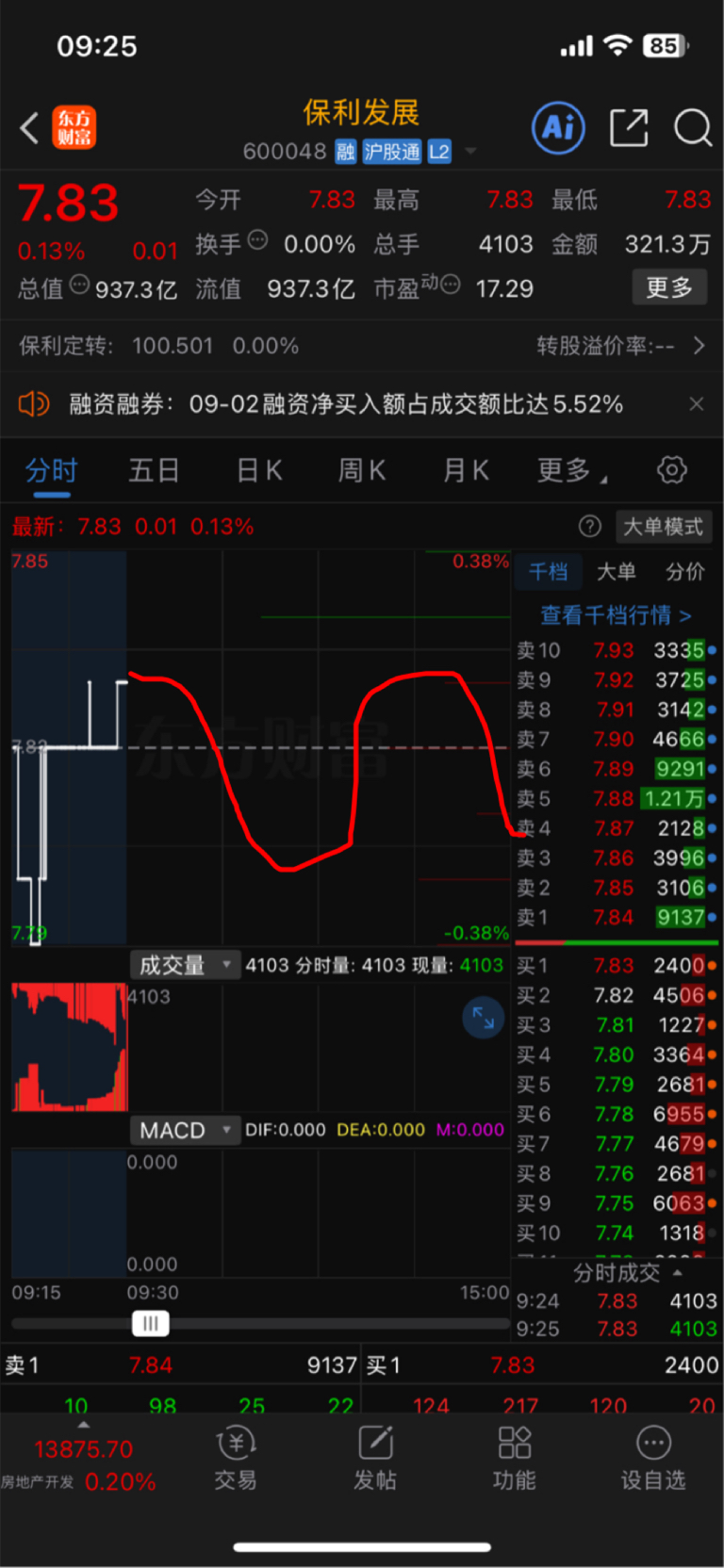Dismiss the 融资融券 news banner
724x1568 pixels.
pos(697,404)
